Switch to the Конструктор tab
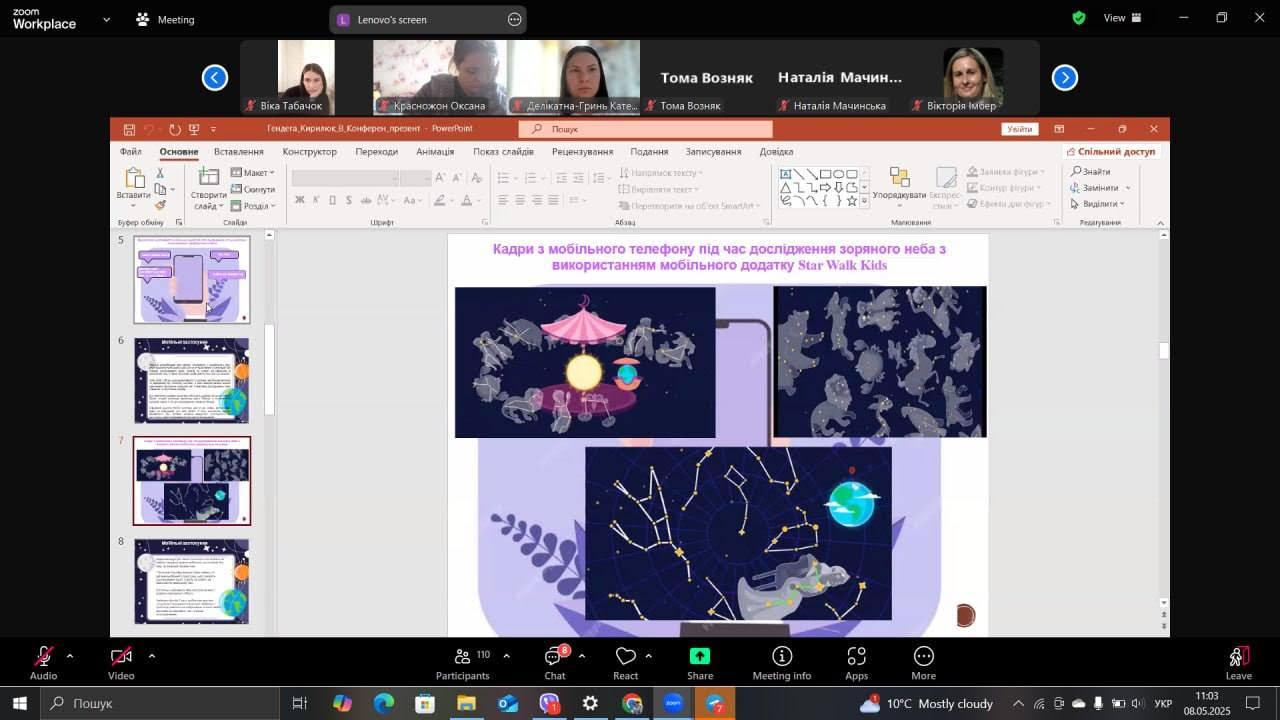The width and height of the screenshot is (1280, 720). point(310,152)
